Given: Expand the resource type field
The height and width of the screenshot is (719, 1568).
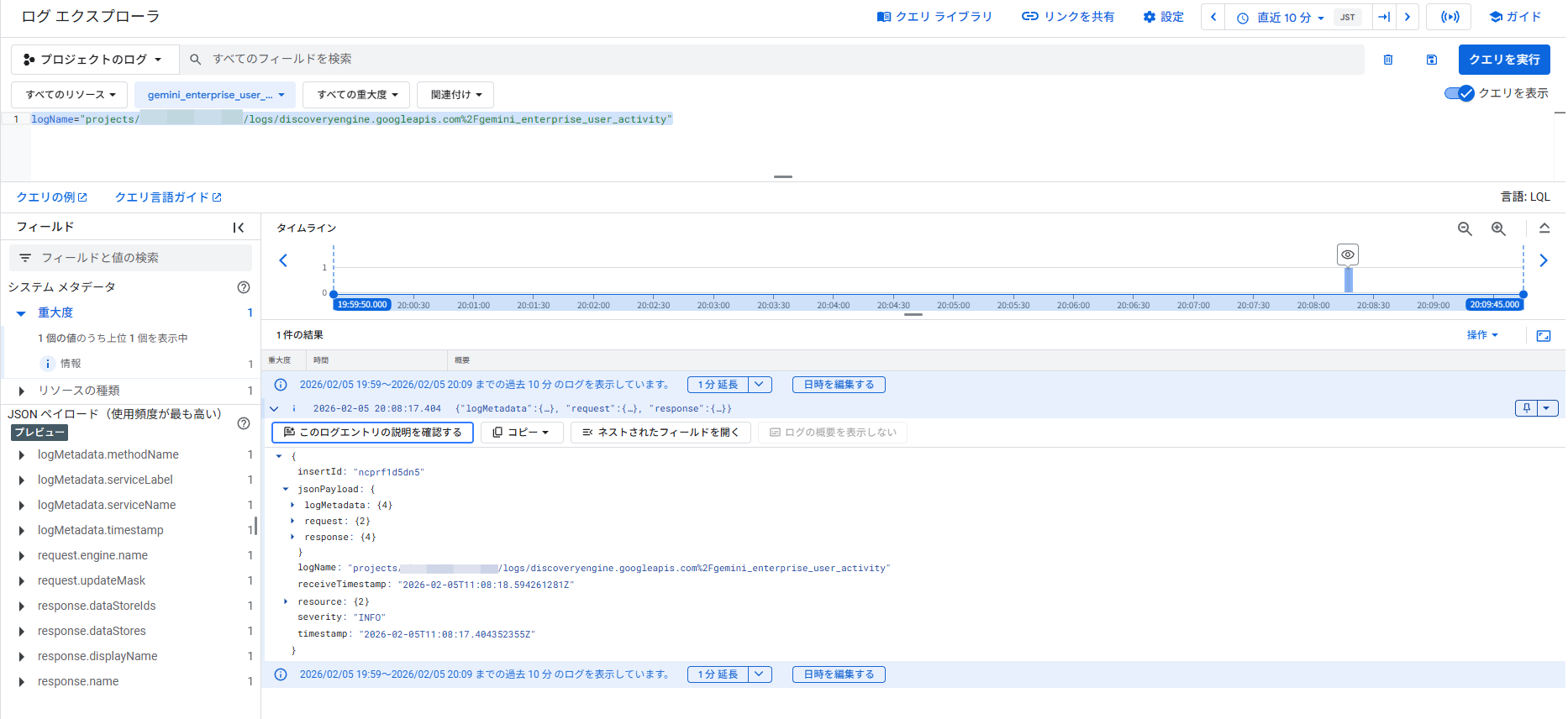Looking at the screenshot, I should point(21,391).
